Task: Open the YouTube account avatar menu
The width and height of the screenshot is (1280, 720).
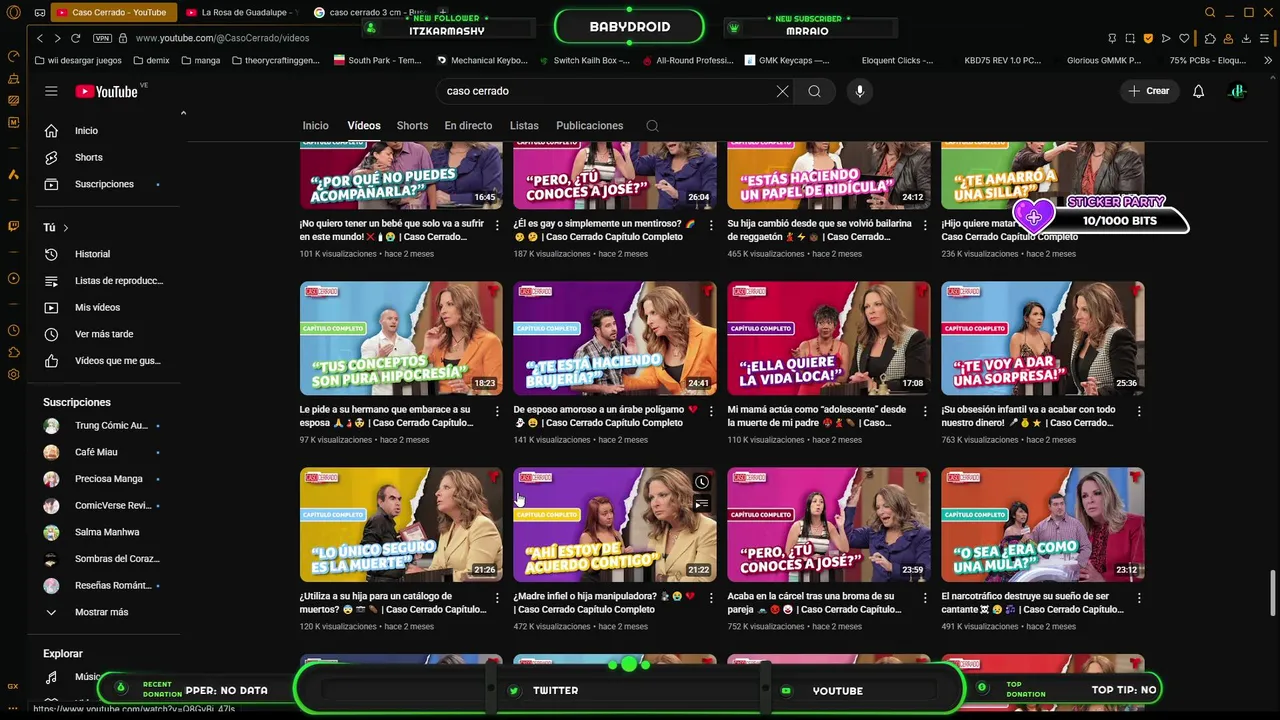Action: click(x=1237, y=91)
